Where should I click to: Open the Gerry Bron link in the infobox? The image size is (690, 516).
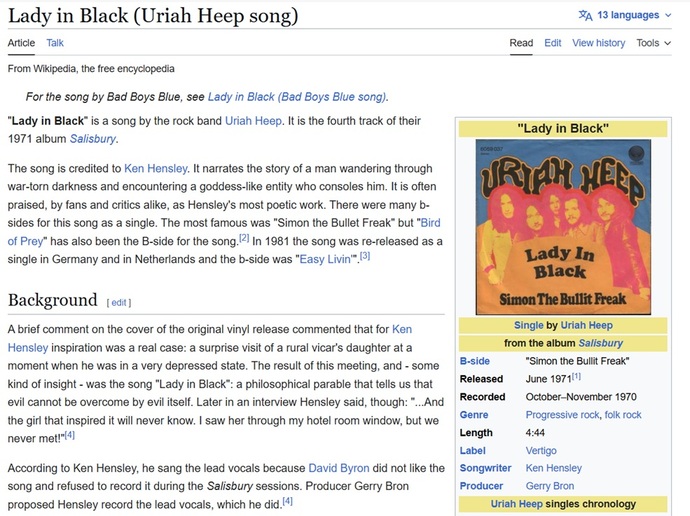(x=550, y=486)
